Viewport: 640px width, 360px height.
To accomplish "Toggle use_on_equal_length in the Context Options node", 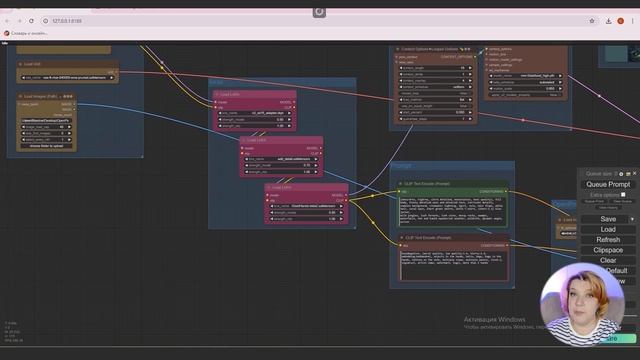I will tap(436, 106).
